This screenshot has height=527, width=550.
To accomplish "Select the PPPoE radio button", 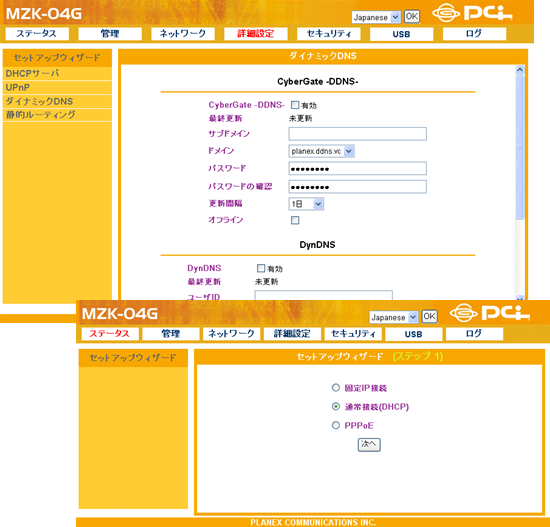I will [x=336, y=425].
